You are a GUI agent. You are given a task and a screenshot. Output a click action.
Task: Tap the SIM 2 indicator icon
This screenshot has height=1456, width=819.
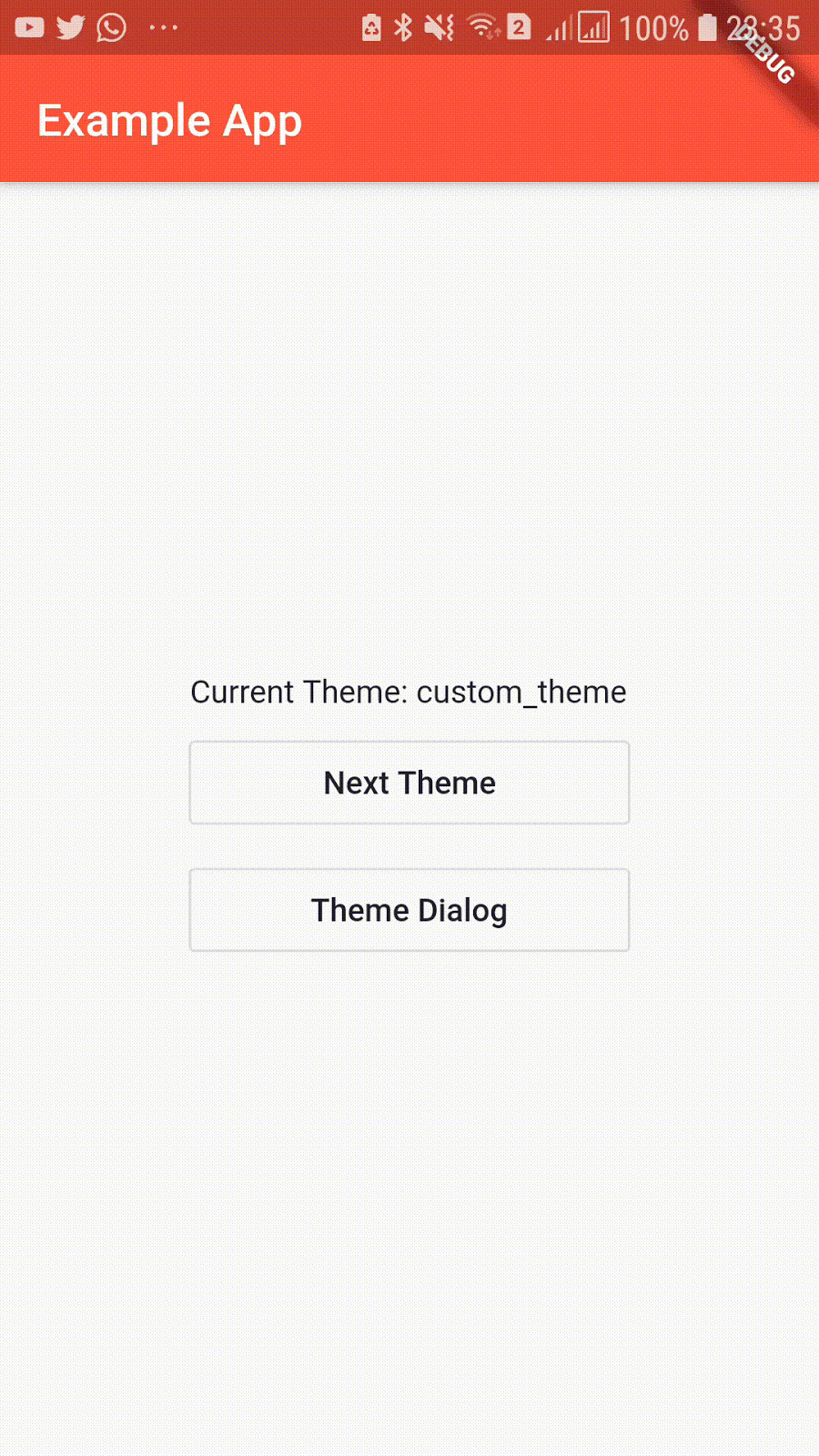coord(519,26)
